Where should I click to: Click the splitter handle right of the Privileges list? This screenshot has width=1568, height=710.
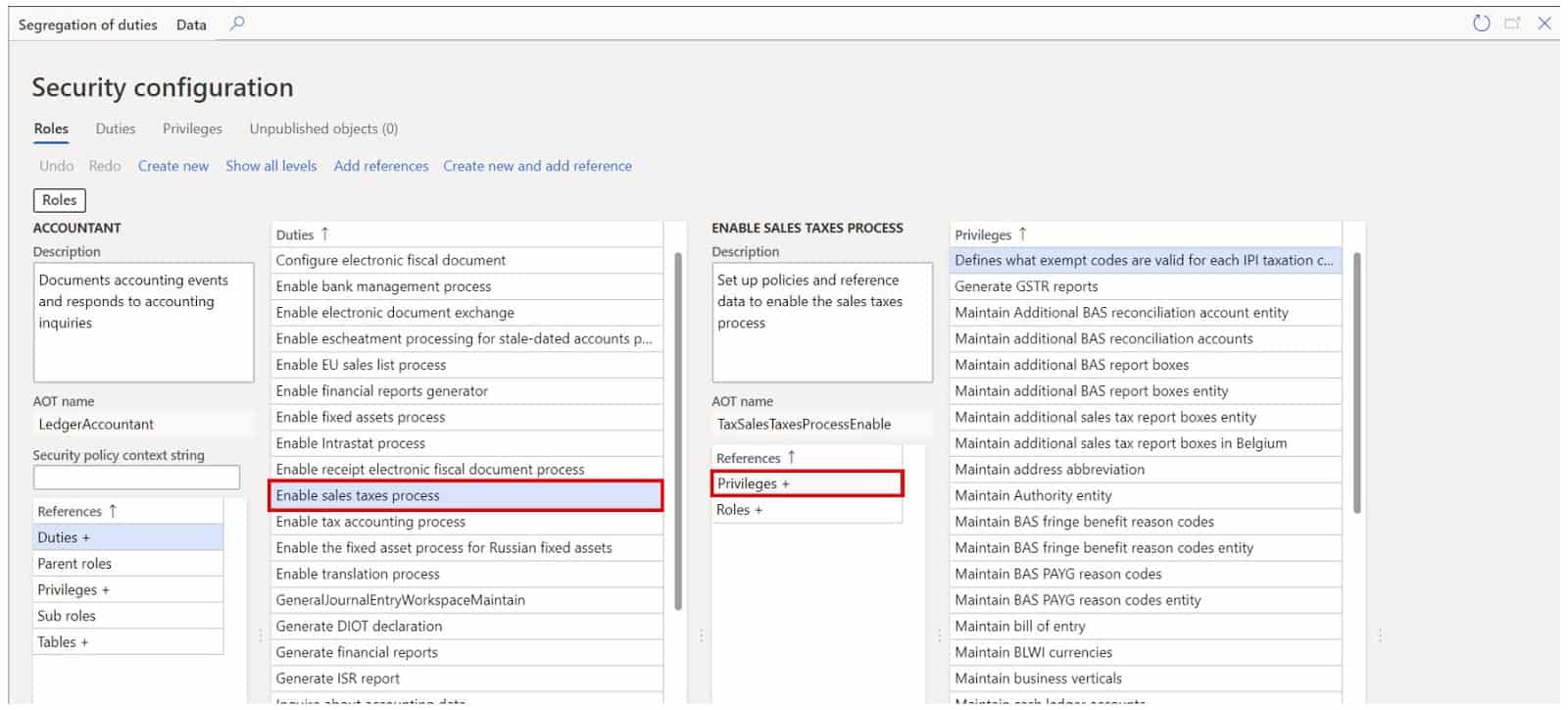tap(1380, 635)
